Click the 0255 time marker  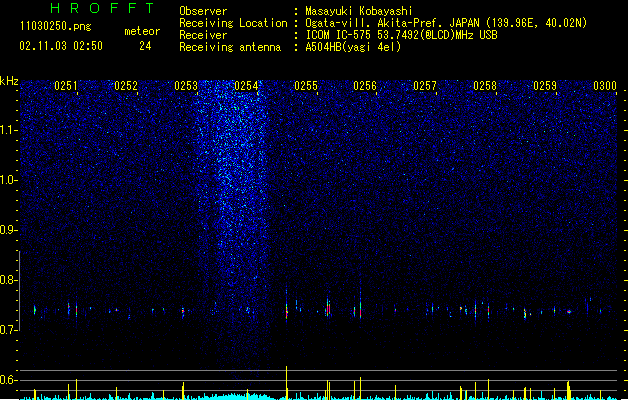306,86
